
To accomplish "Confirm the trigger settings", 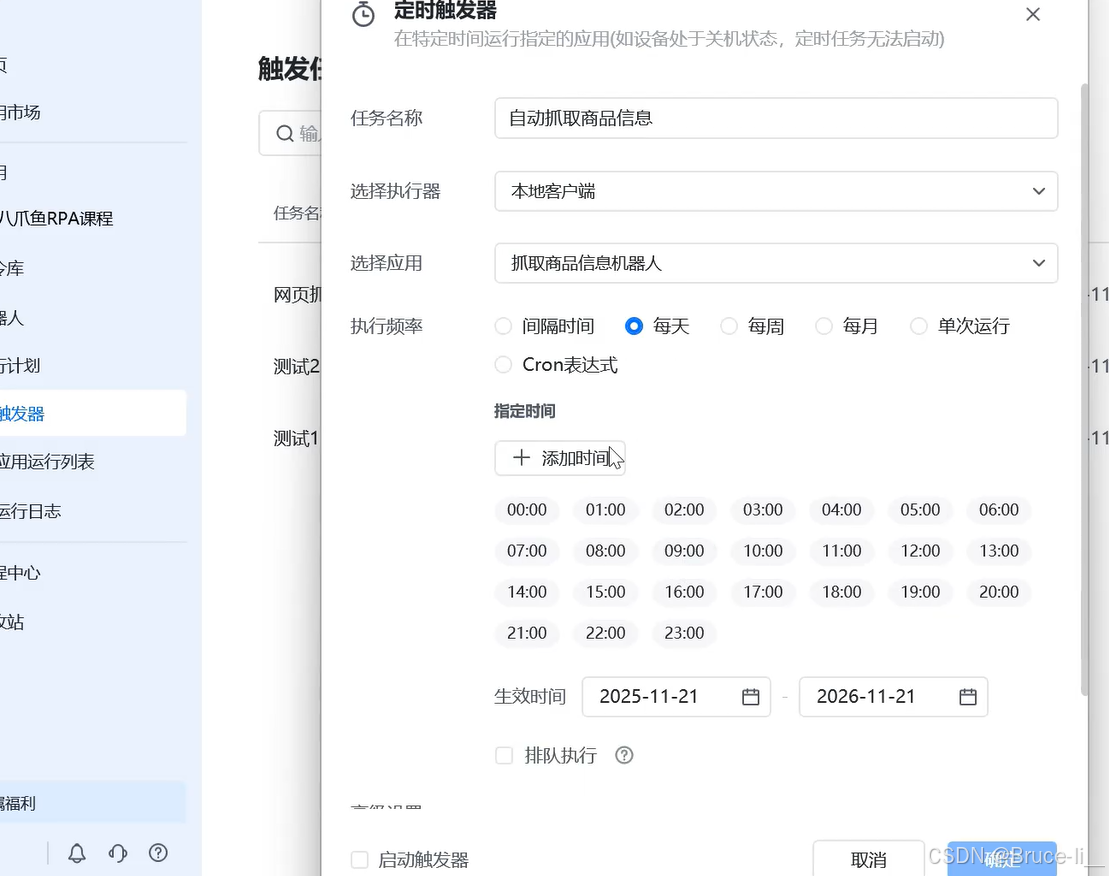I will (x=1001, y=859).
